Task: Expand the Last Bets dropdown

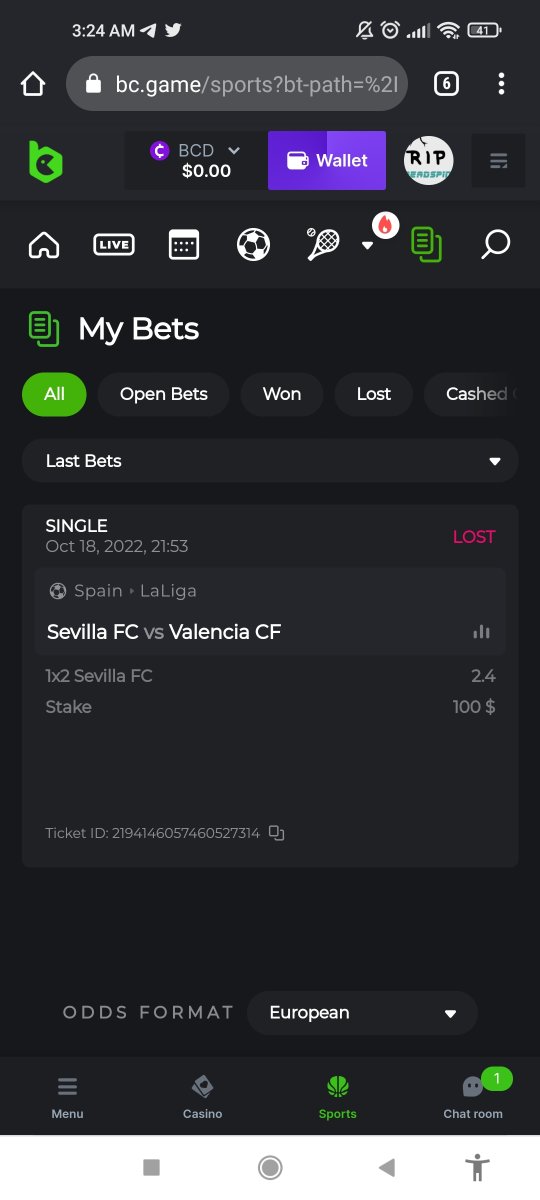Action: point(270,461)
